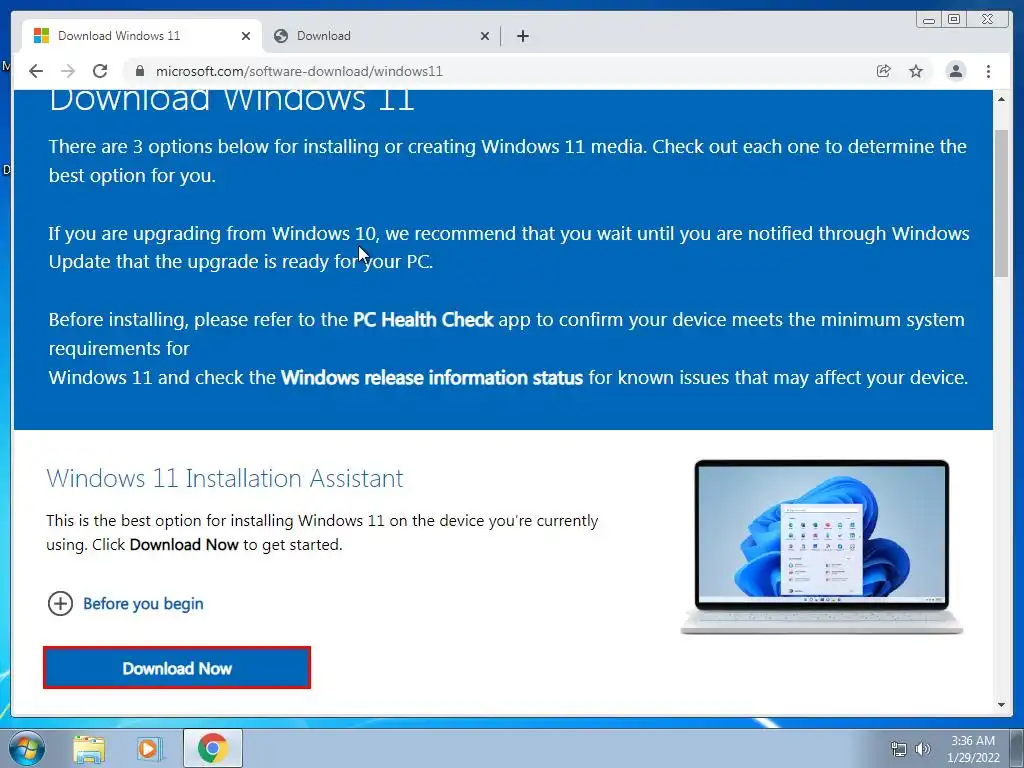Click the scrollbar down arrow
1024x768 pixels.
(x=1001, y=705)
